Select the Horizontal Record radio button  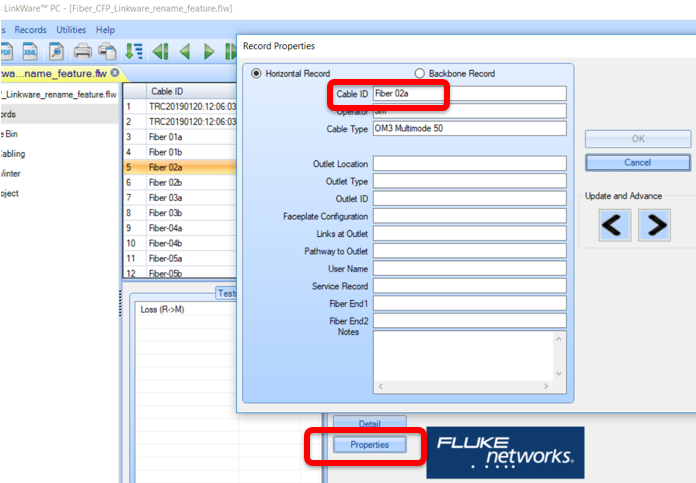point(257,73)
